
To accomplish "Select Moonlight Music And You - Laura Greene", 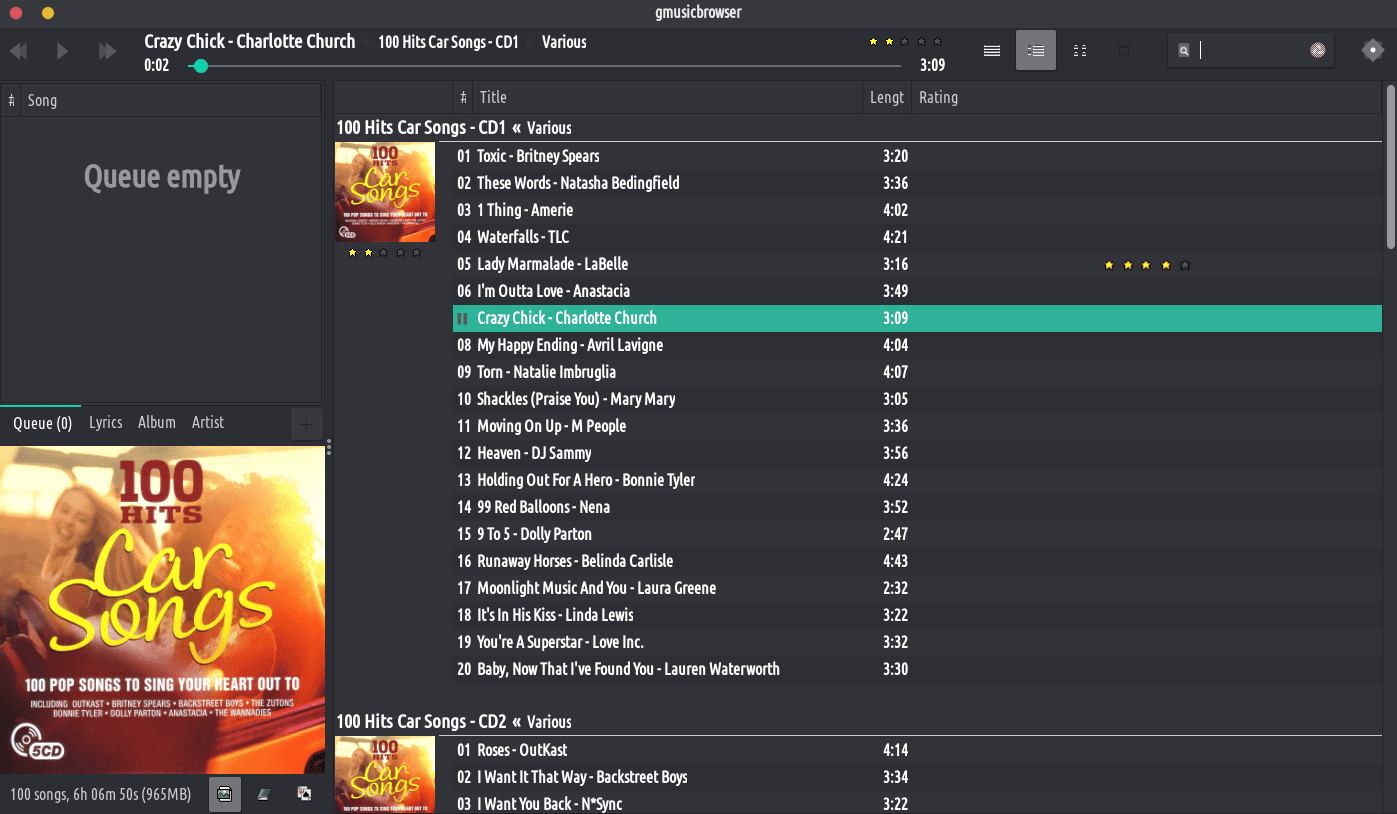I will [917, 588].
